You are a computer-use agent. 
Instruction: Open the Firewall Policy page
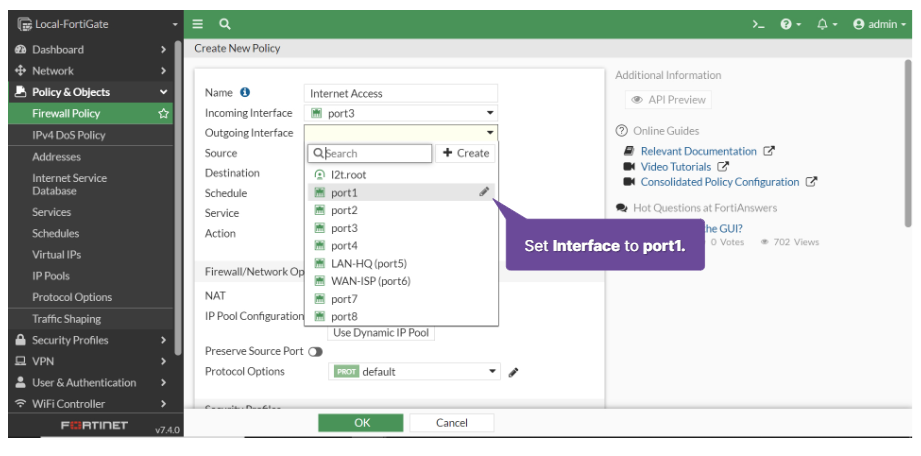[x=66, y=113]
